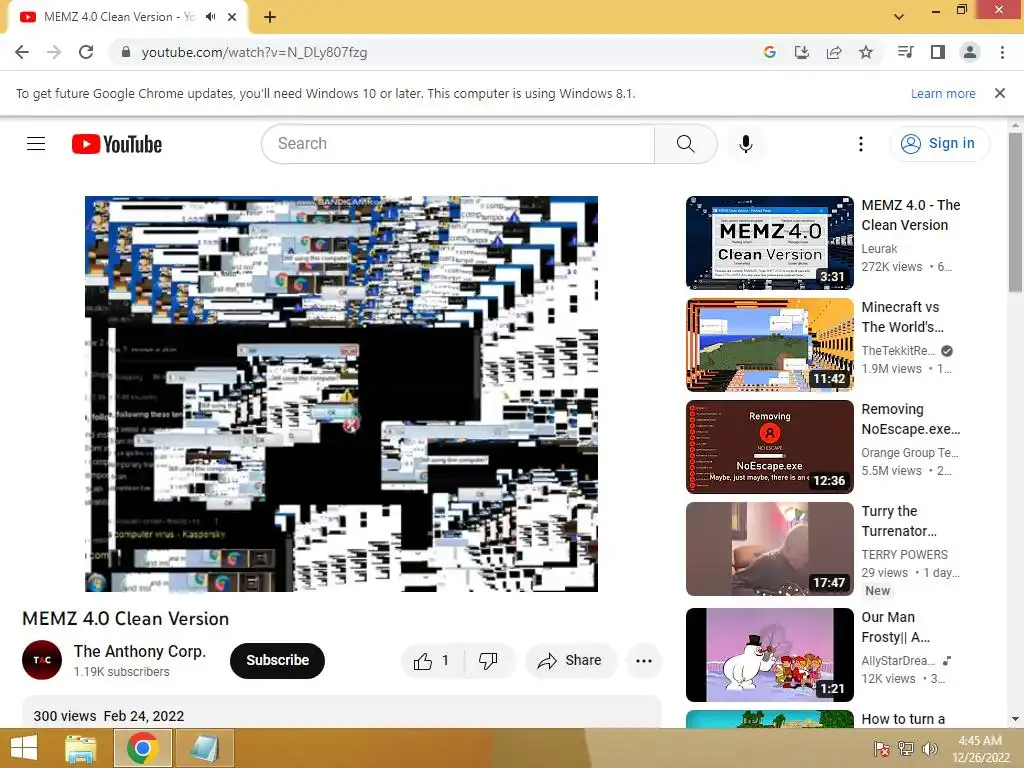Screen dimensions: 1024x768
Task: Click Leurak channel name
Action: click(x=879, y=249)
